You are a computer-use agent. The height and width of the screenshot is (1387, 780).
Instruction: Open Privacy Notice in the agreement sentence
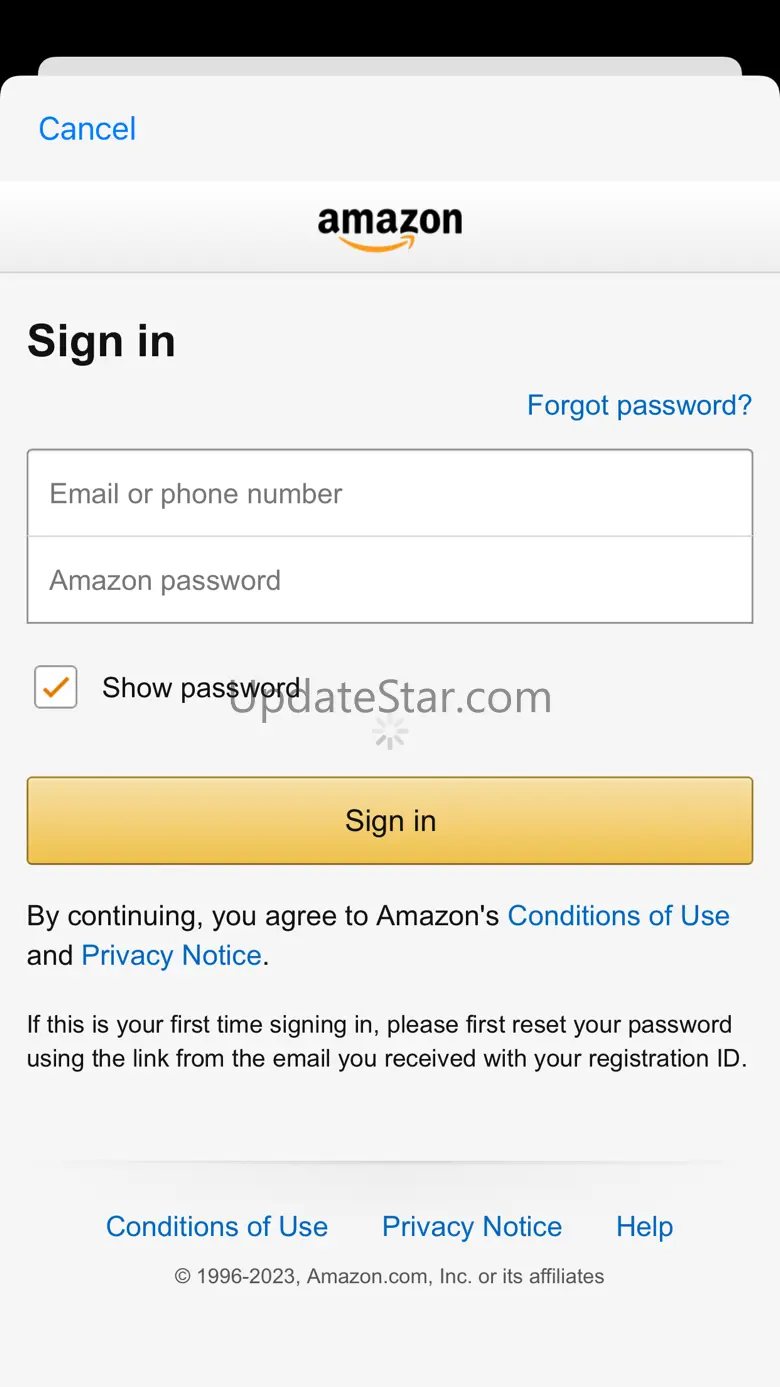coord(171,955)
